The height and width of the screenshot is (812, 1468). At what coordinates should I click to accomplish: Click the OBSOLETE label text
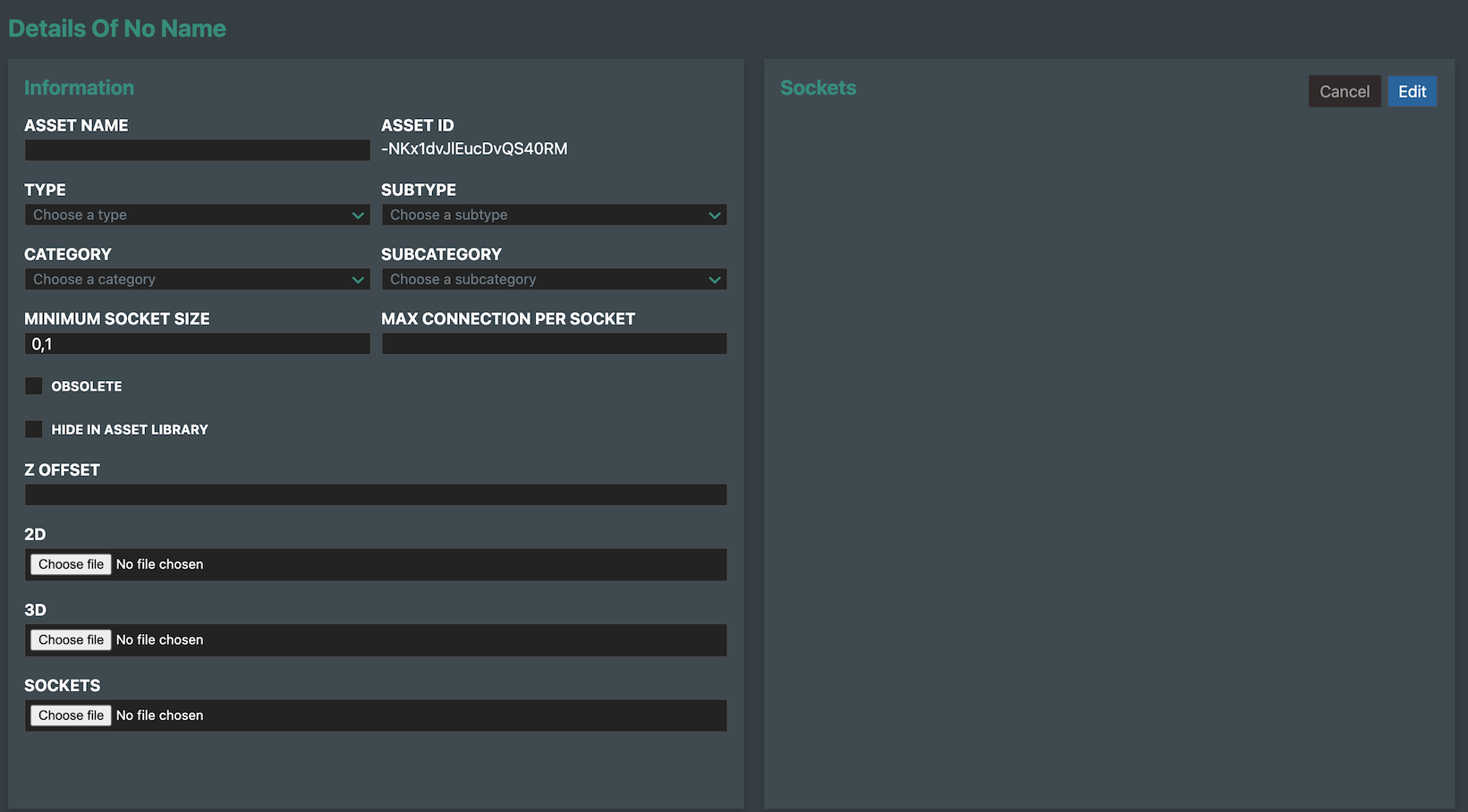pyautogui.click(x=87, y=386)
